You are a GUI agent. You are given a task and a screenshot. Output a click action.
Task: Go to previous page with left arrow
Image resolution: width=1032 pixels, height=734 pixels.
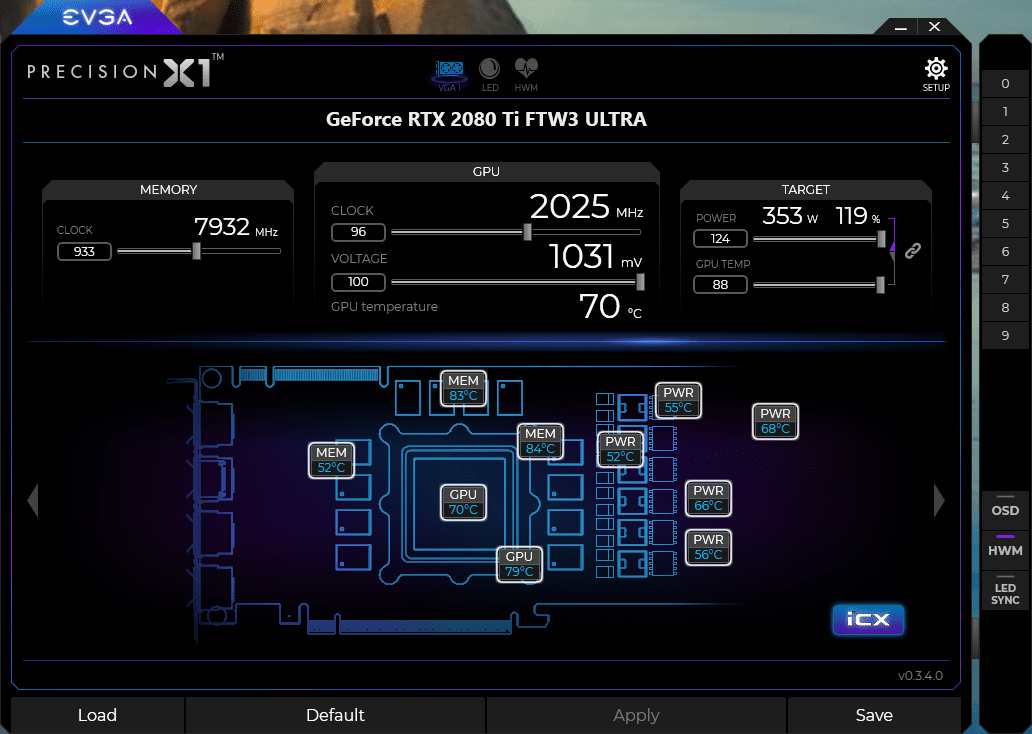(x=33, y=501)
